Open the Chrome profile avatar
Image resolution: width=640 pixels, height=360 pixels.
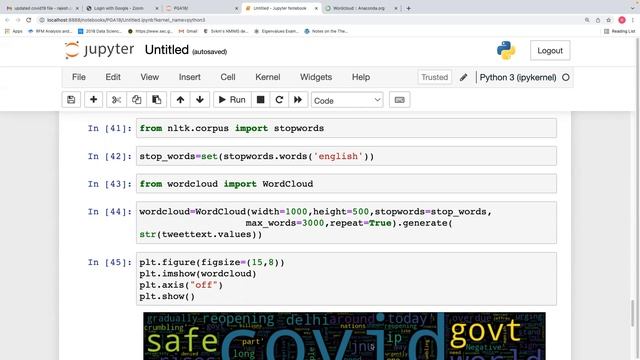622,20
